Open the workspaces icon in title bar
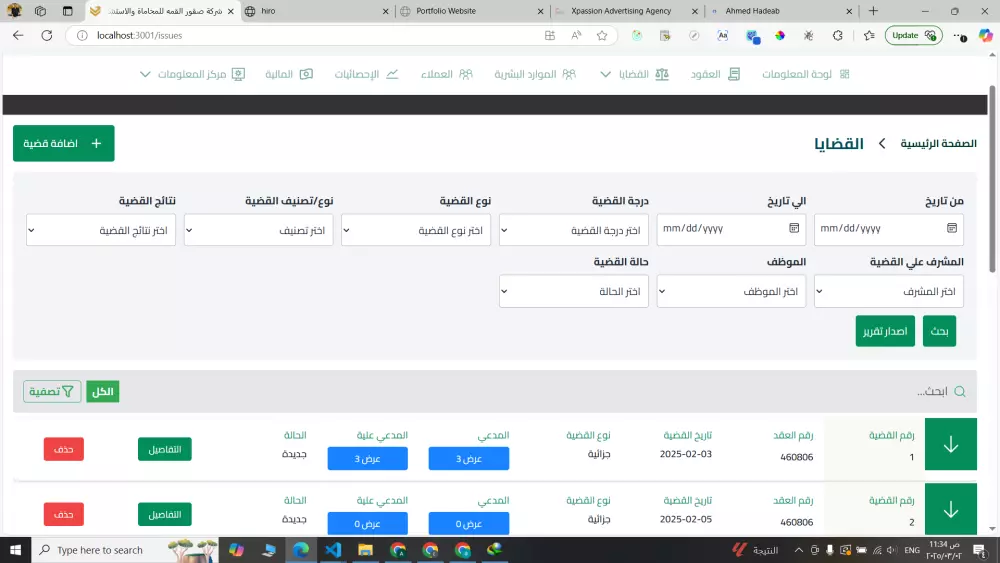This screenshot has width=1000, height=563. click(40, 11)
